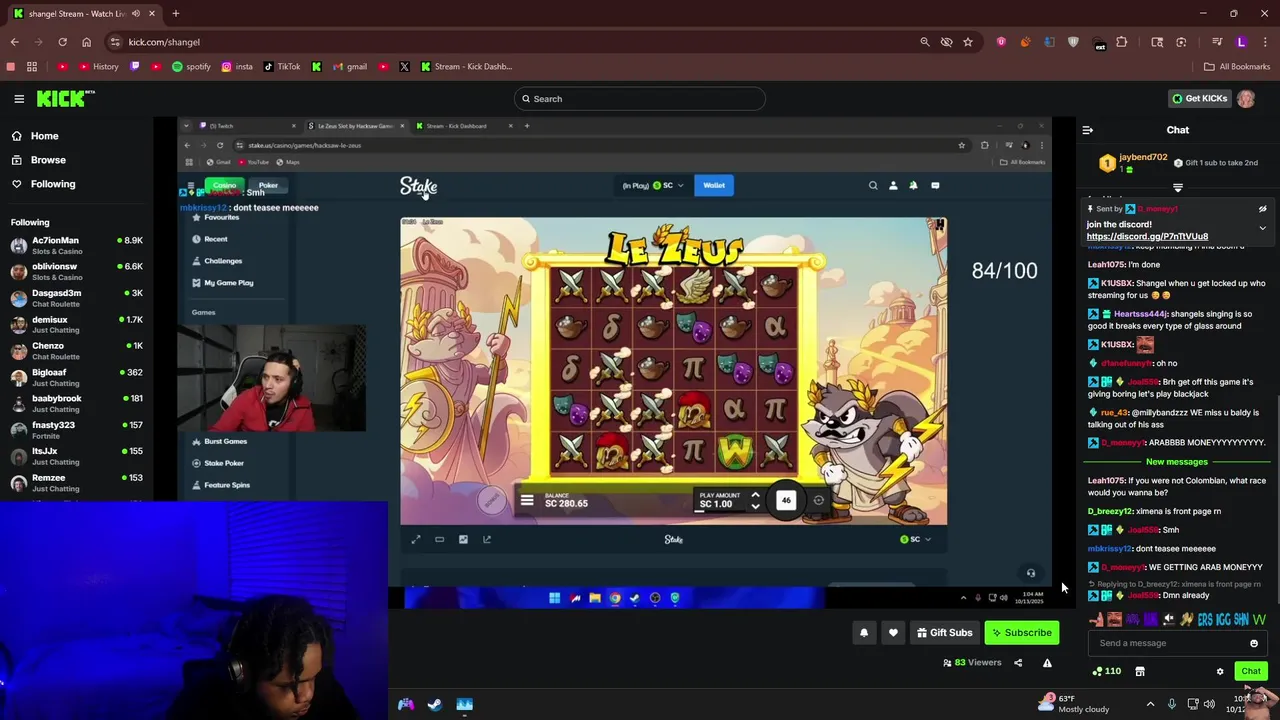
Task: Open the Chrome three-dot menu
Action: click(1264, 42)
